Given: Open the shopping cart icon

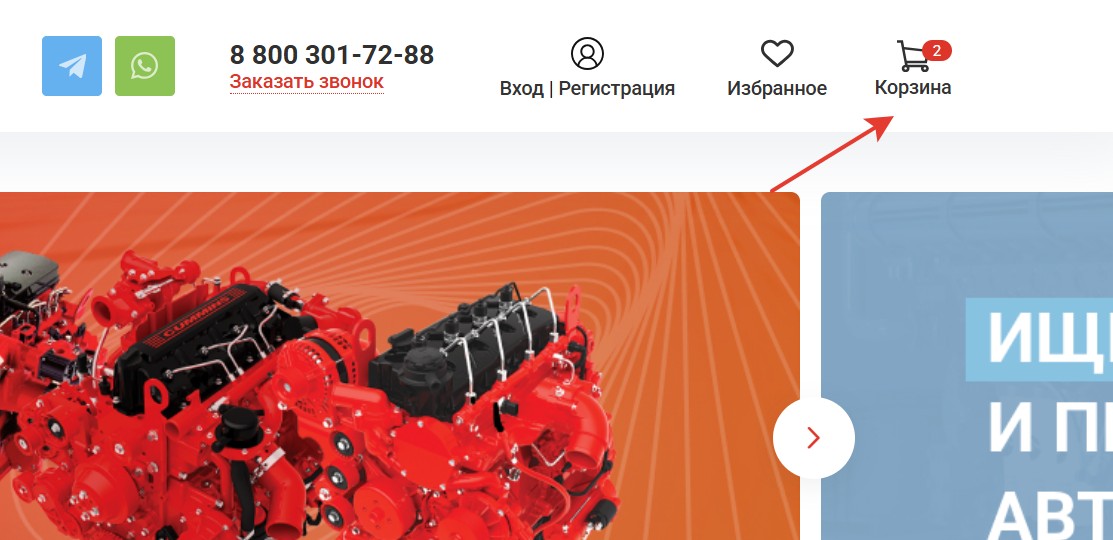Looking at the screenshot, I should click(912, 56).
